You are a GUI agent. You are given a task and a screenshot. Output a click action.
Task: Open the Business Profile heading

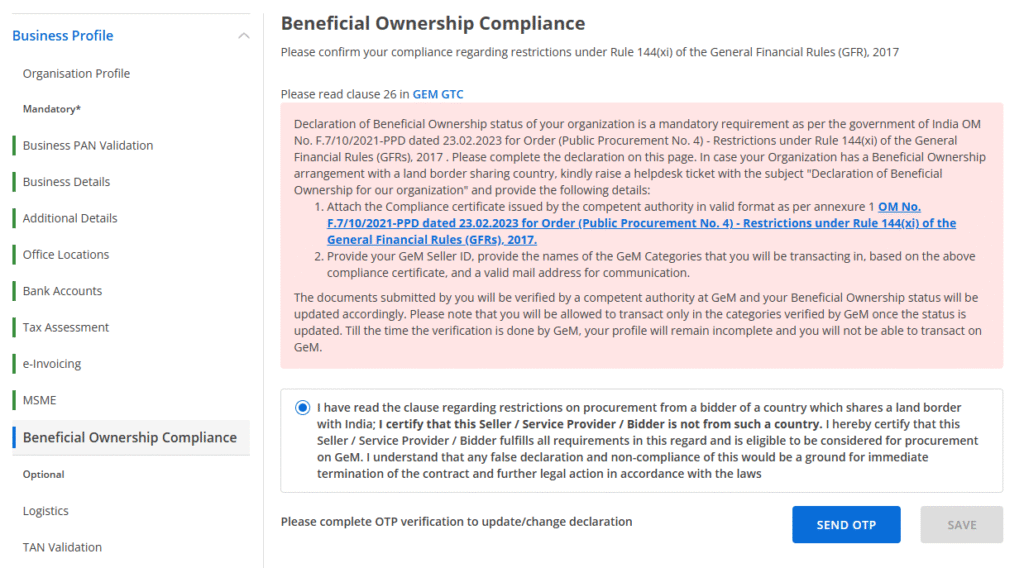62,36
